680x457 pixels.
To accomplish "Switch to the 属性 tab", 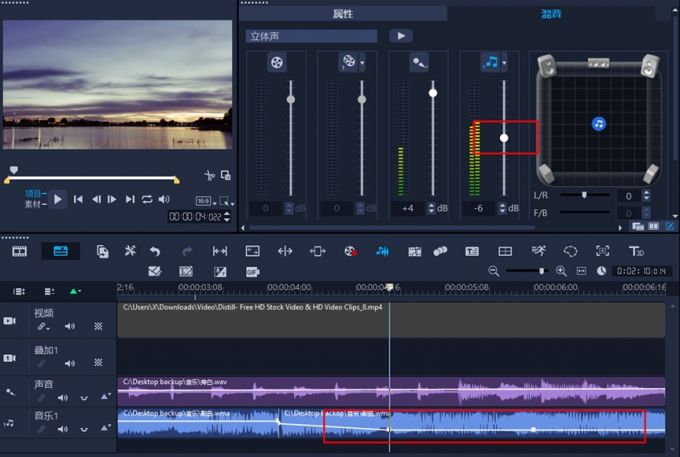I will click(x=343, y=14).
